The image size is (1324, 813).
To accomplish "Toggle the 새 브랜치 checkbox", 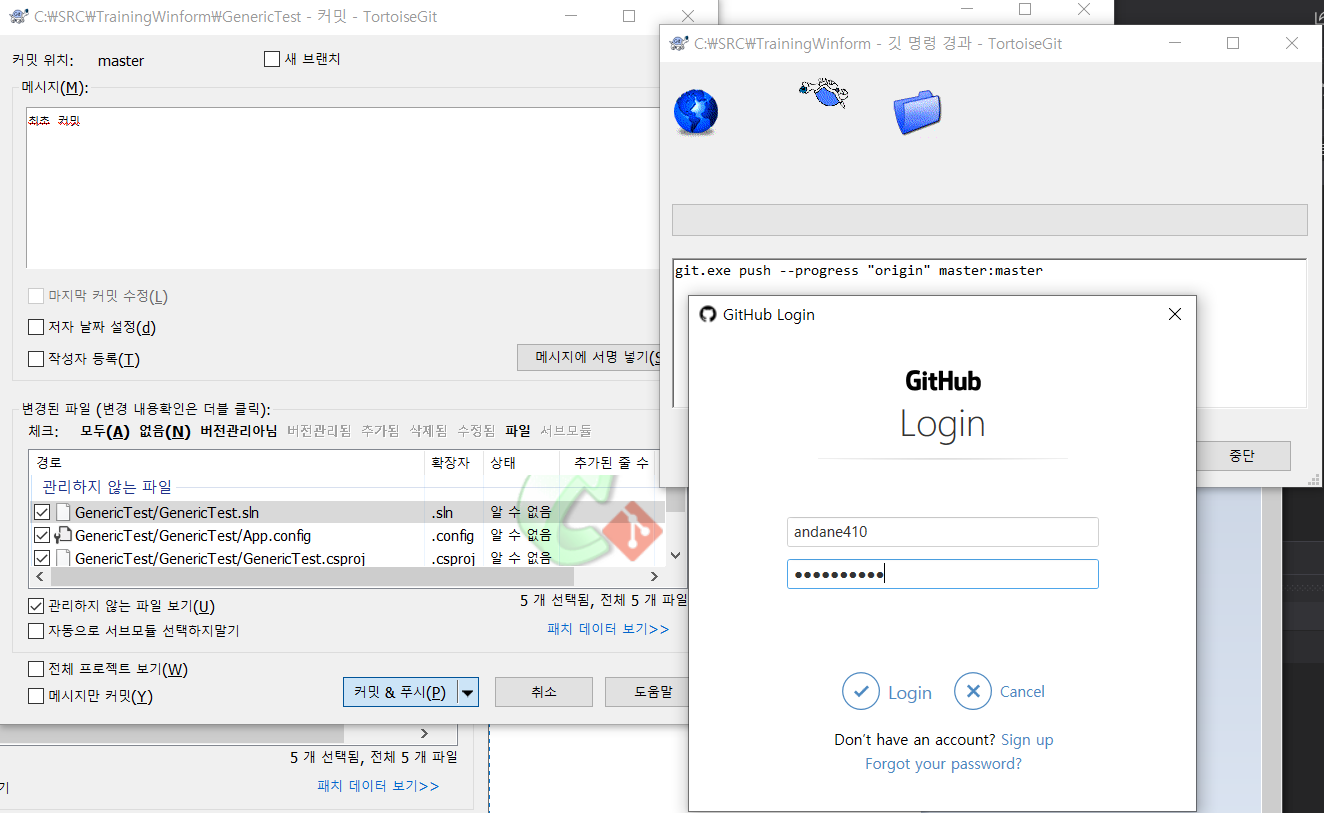I will tap(272, 59).
